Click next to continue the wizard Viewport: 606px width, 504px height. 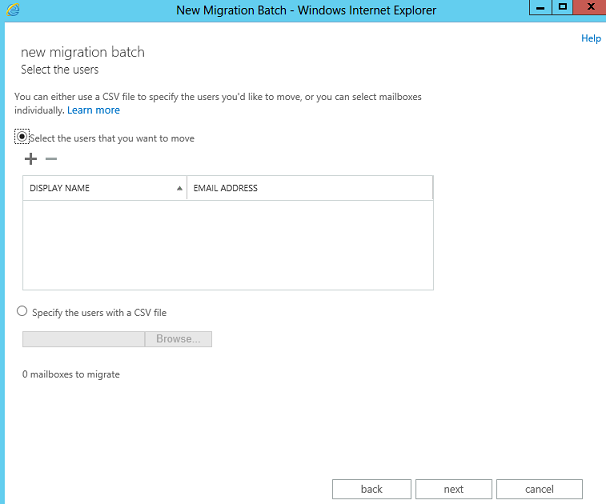click(453, 489)
